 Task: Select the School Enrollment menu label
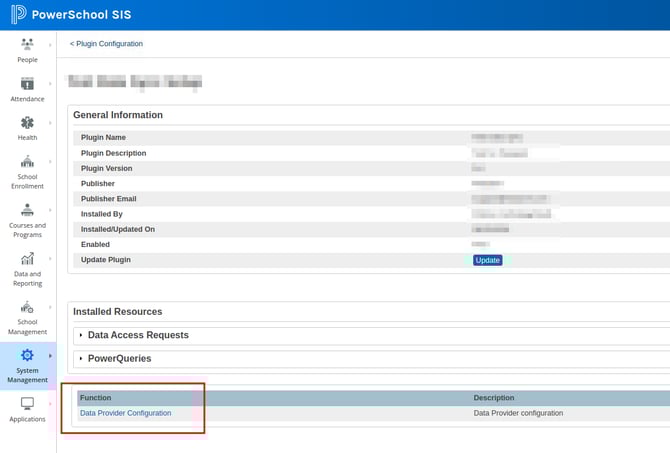27,181
